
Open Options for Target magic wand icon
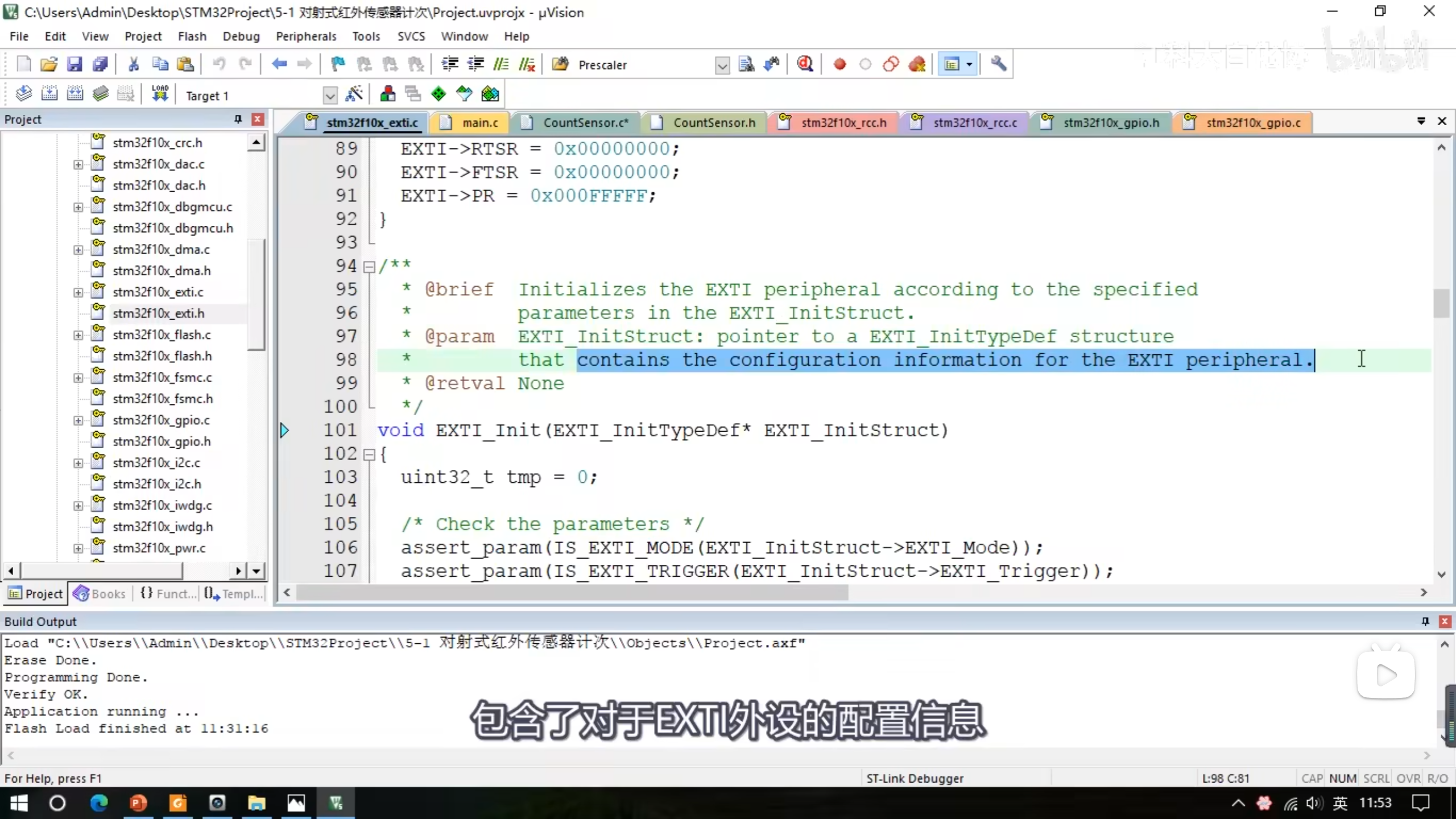tap(354, 94)
